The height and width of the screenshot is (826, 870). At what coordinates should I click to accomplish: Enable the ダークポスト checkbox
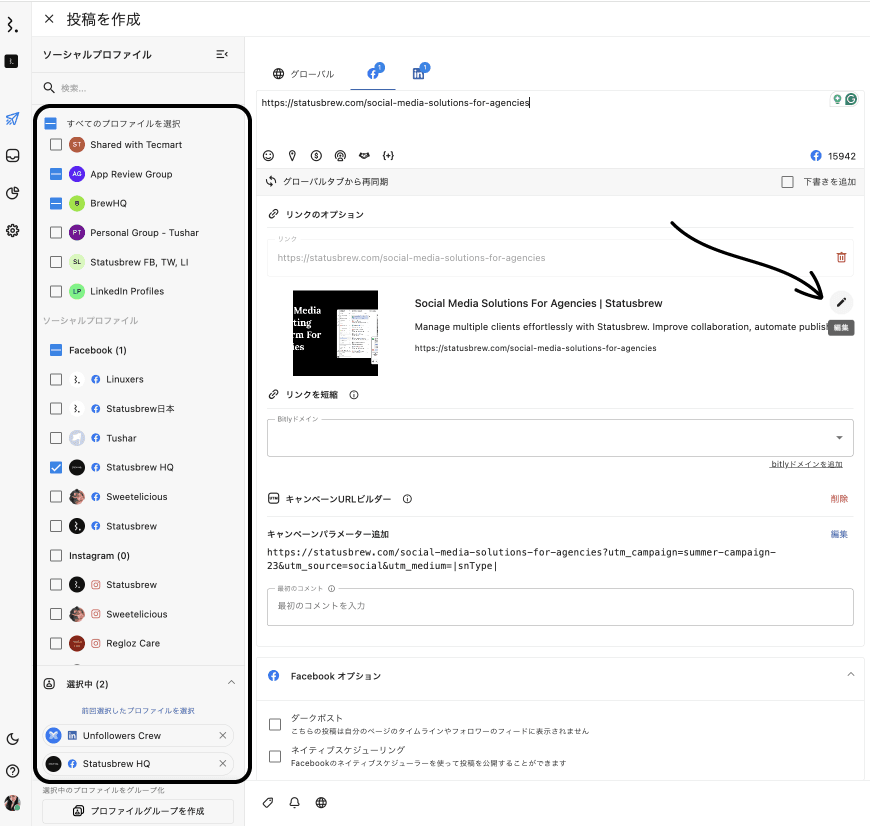(x=275, y=724)
